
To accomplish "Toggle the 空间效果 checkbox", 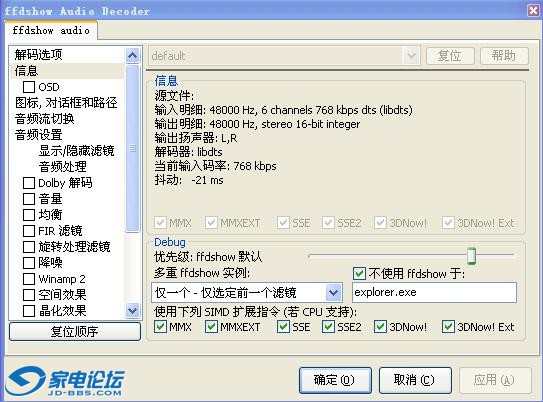I will point(29,295).
